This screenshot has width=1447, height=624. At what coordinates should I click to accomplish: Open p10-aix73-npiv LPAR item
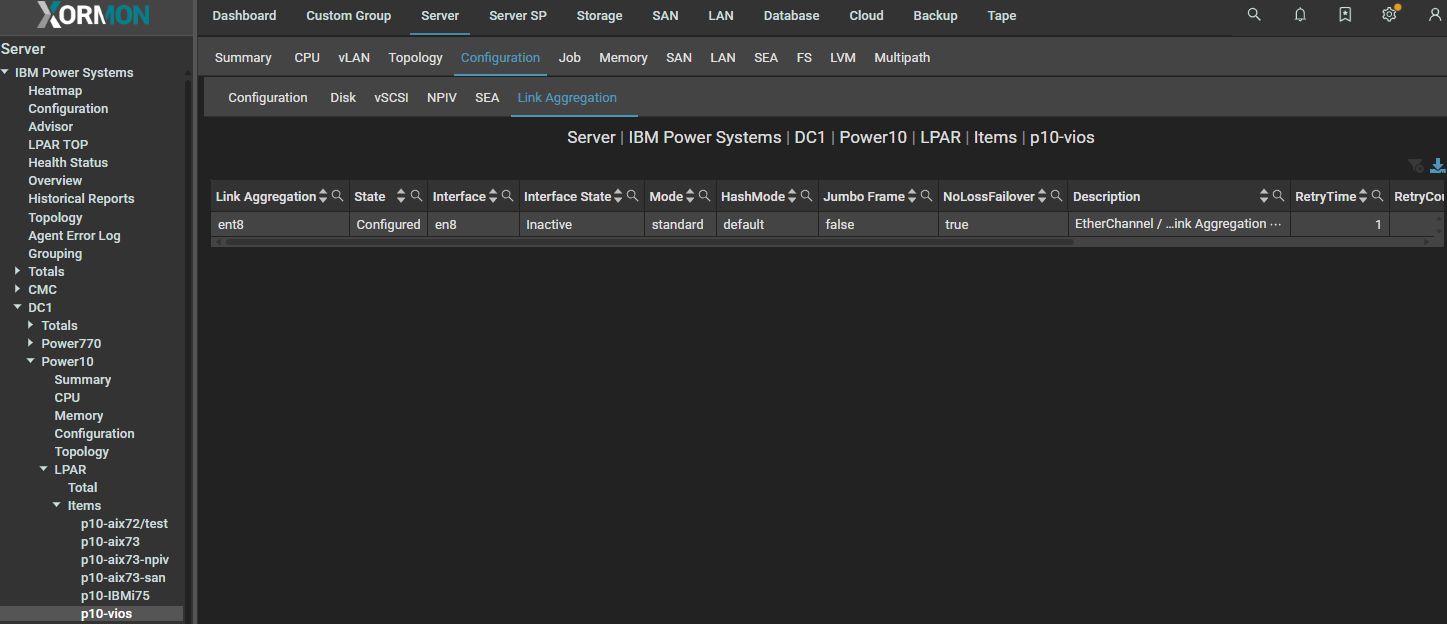124,559
